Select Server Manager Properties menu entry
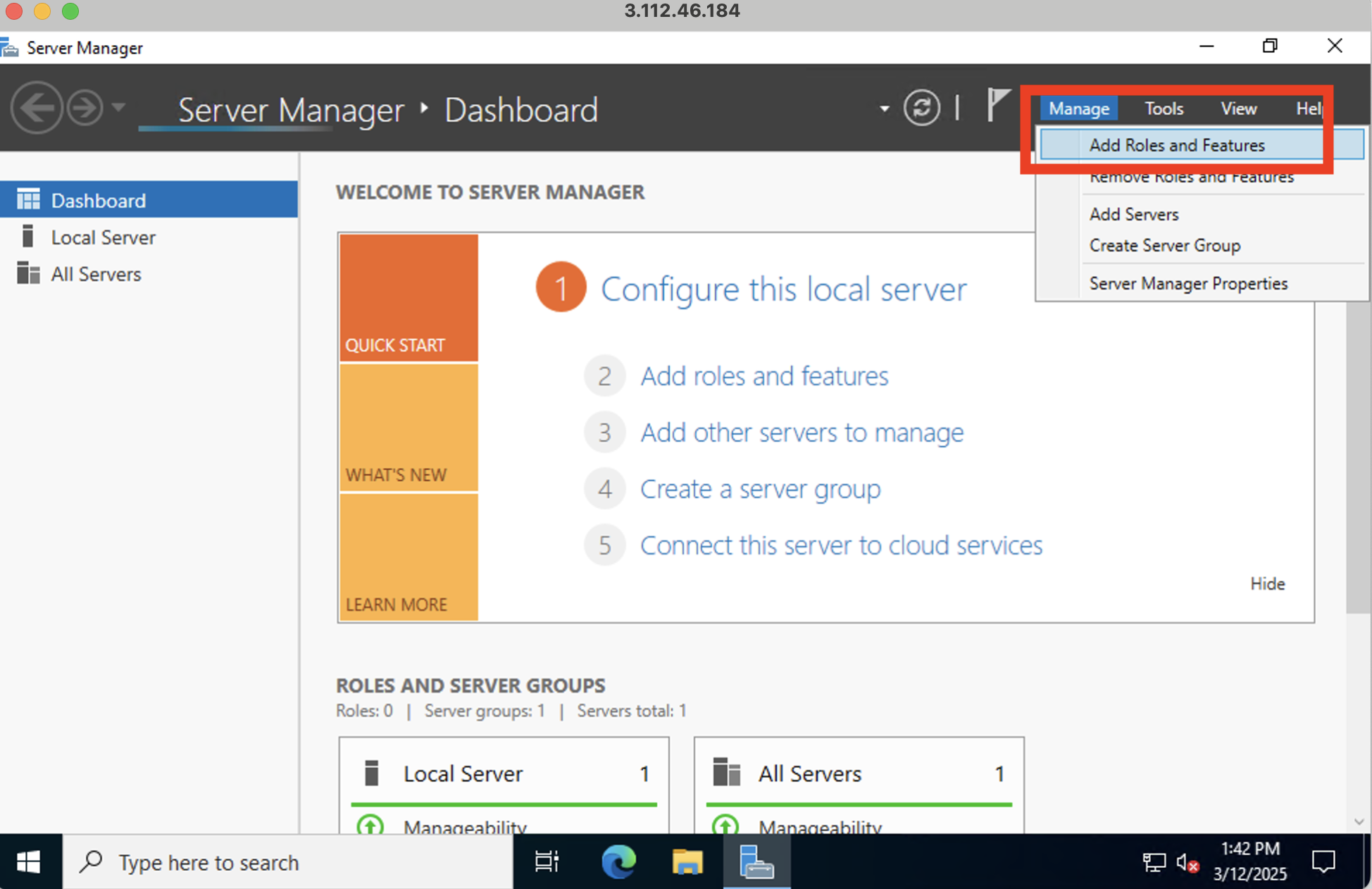 (x=1188, y=283)
